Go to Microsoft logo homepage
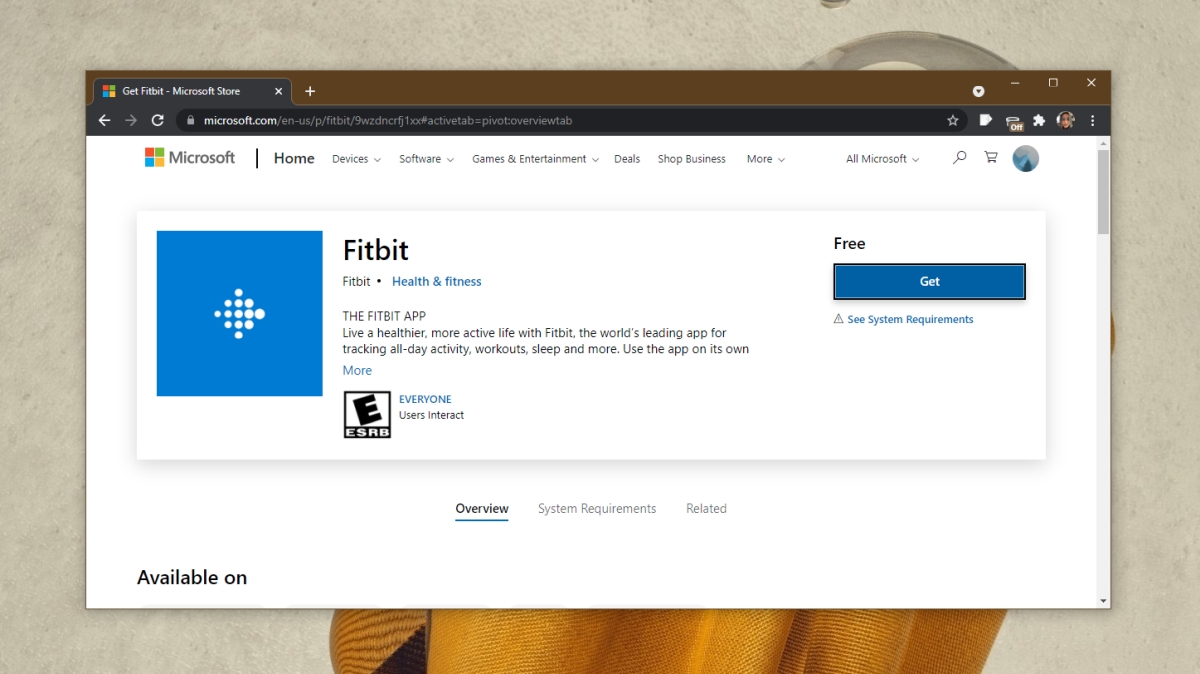1200x674 pixels. 190,158
